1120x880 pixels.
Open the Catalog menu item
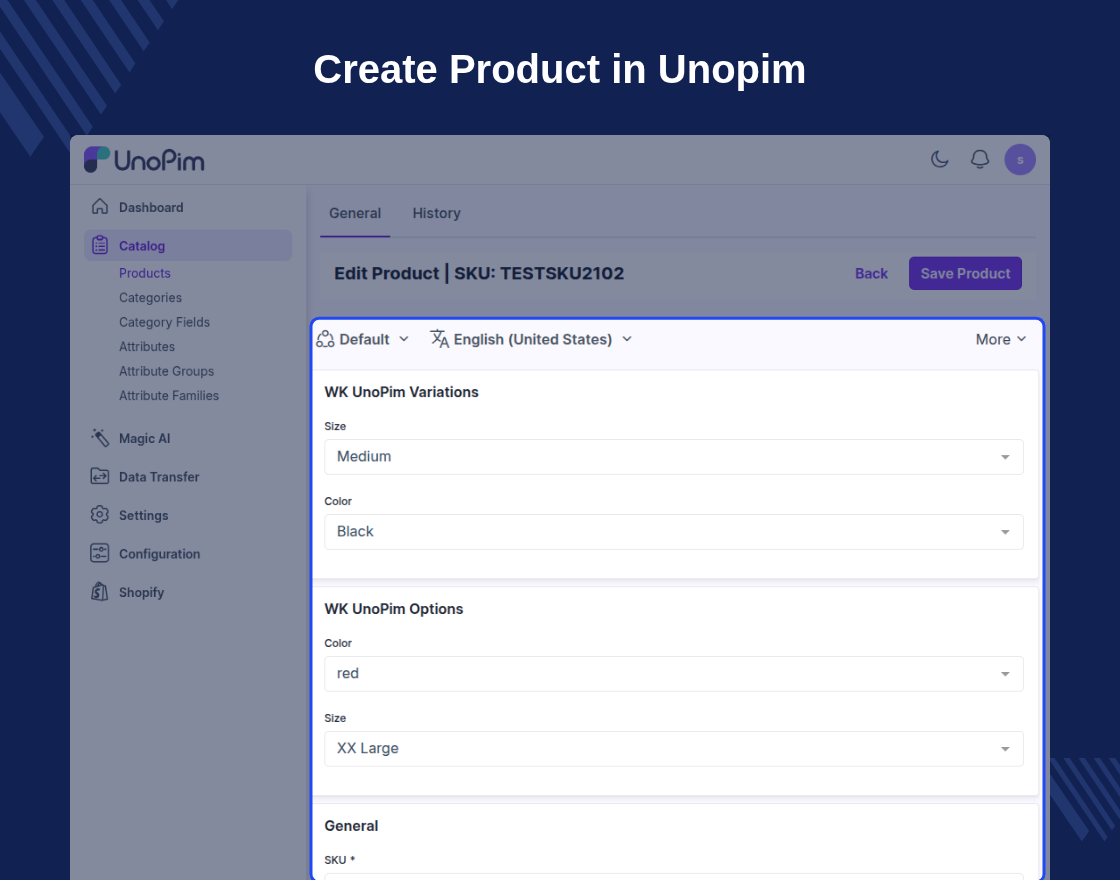tap(188, 246)
